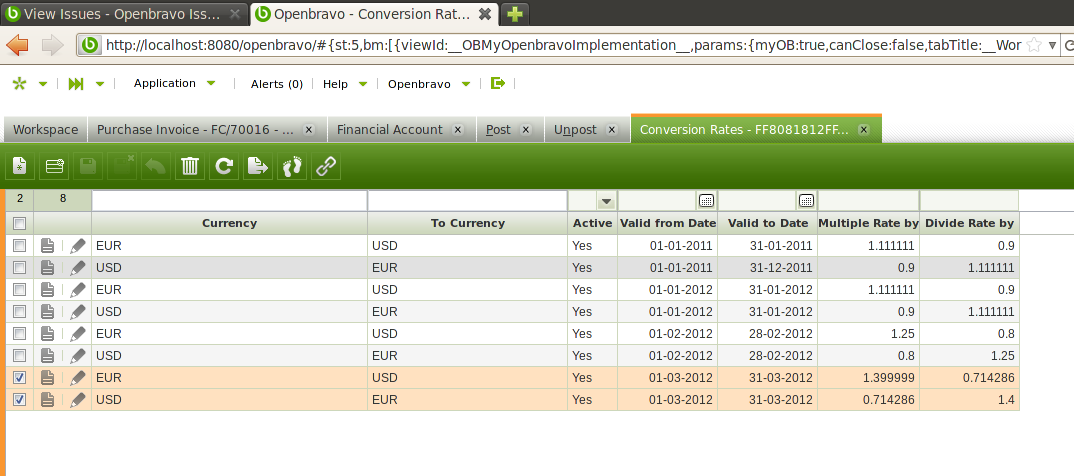The width and height of the screenshot is (1074, 476).
Task: Edit the EUR row valid from 01-01-2011
Action: [x=78, y=245]
